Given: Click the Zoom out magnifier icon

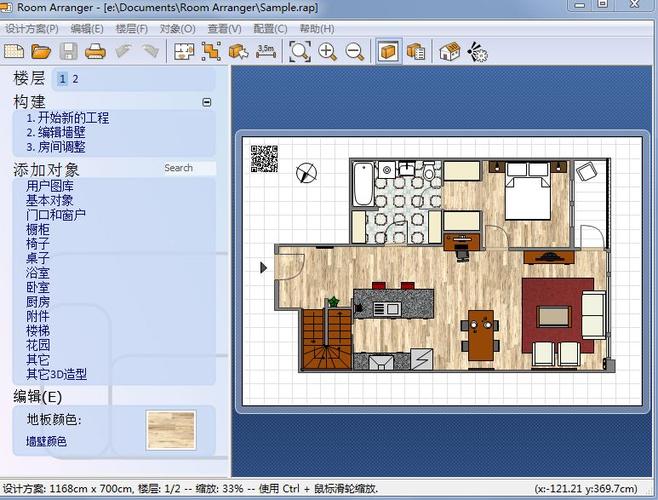Looking at the screenshot, I should click(x=355, y=52).
